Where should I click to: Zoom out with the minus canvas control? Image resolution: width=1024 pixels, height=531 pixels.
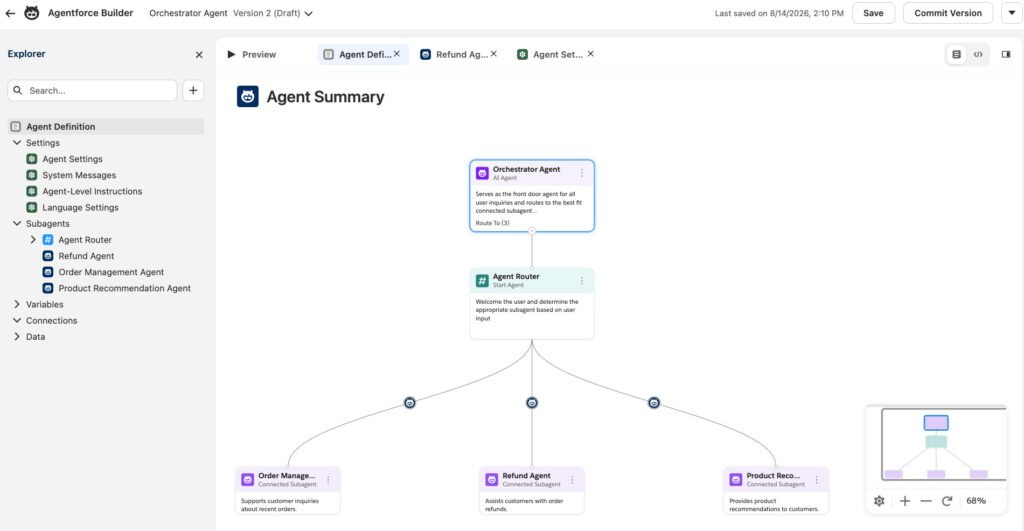[925, 501]
